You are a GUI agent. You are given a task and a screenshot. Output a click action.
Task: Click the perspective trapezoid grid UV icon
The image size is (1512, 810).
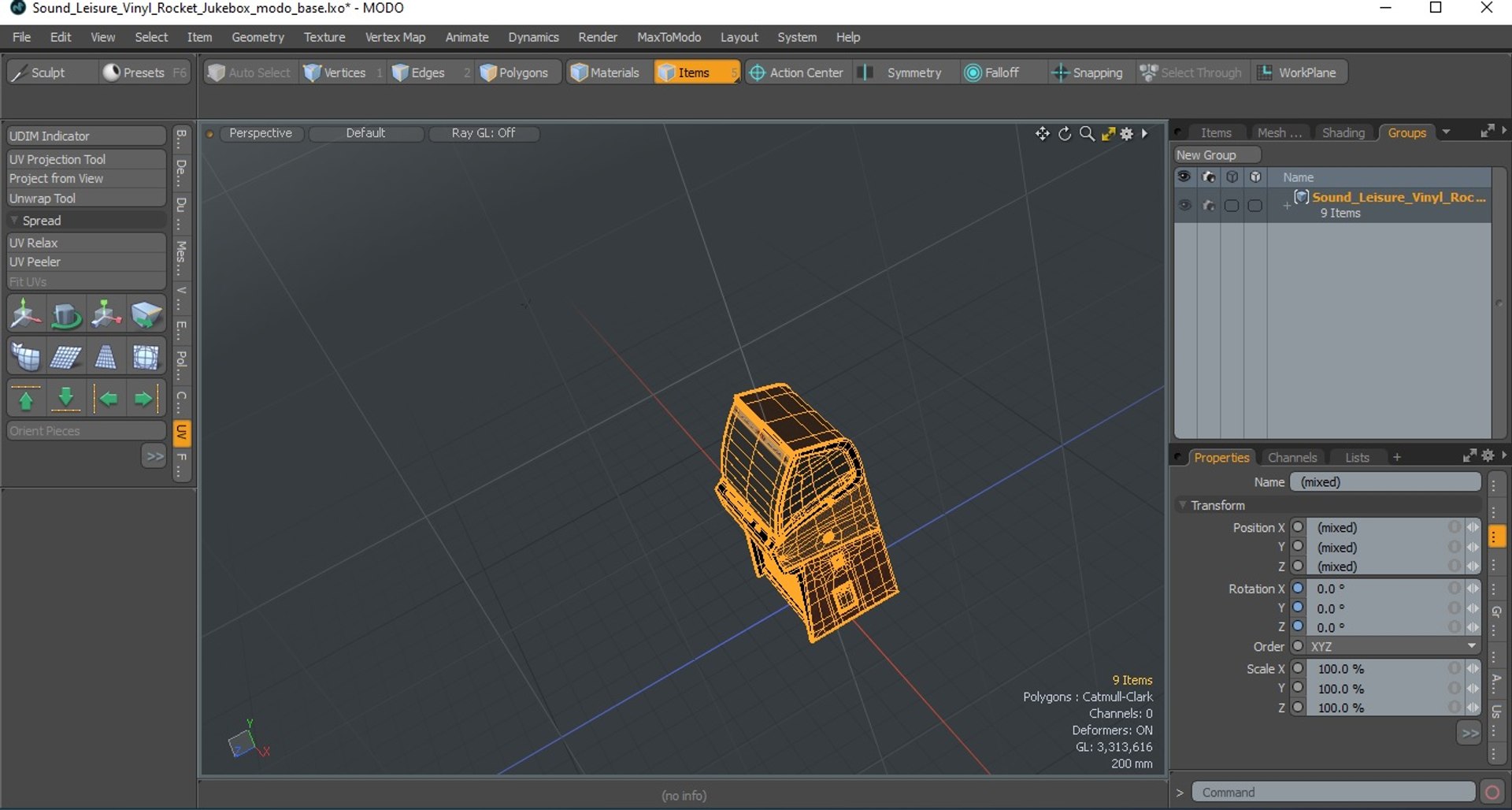tap(106, 358)
